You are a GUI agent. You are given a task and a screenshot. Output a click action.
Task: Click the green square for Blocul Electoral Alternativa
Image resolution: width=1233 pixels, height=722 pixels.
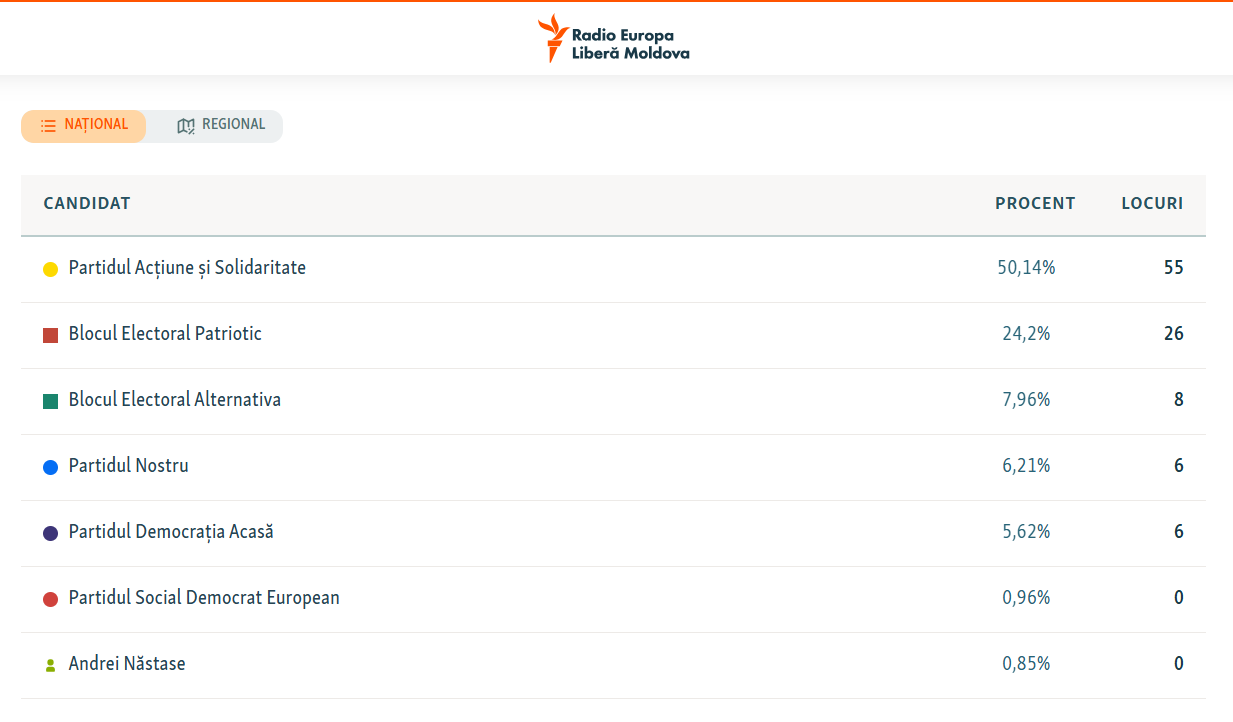(50, 401)
